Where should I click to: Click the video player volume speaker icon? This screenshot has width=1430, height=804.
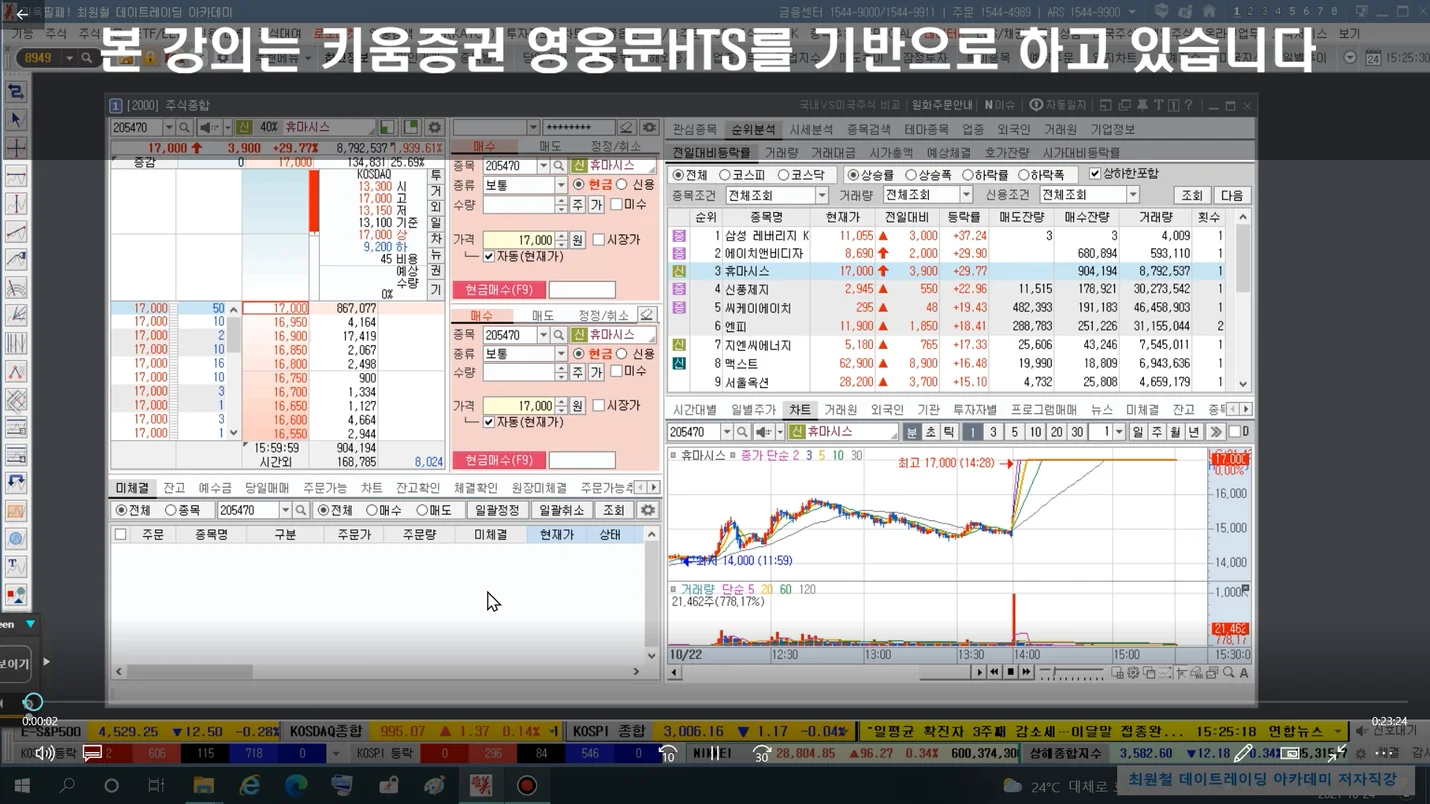(45, 752)
